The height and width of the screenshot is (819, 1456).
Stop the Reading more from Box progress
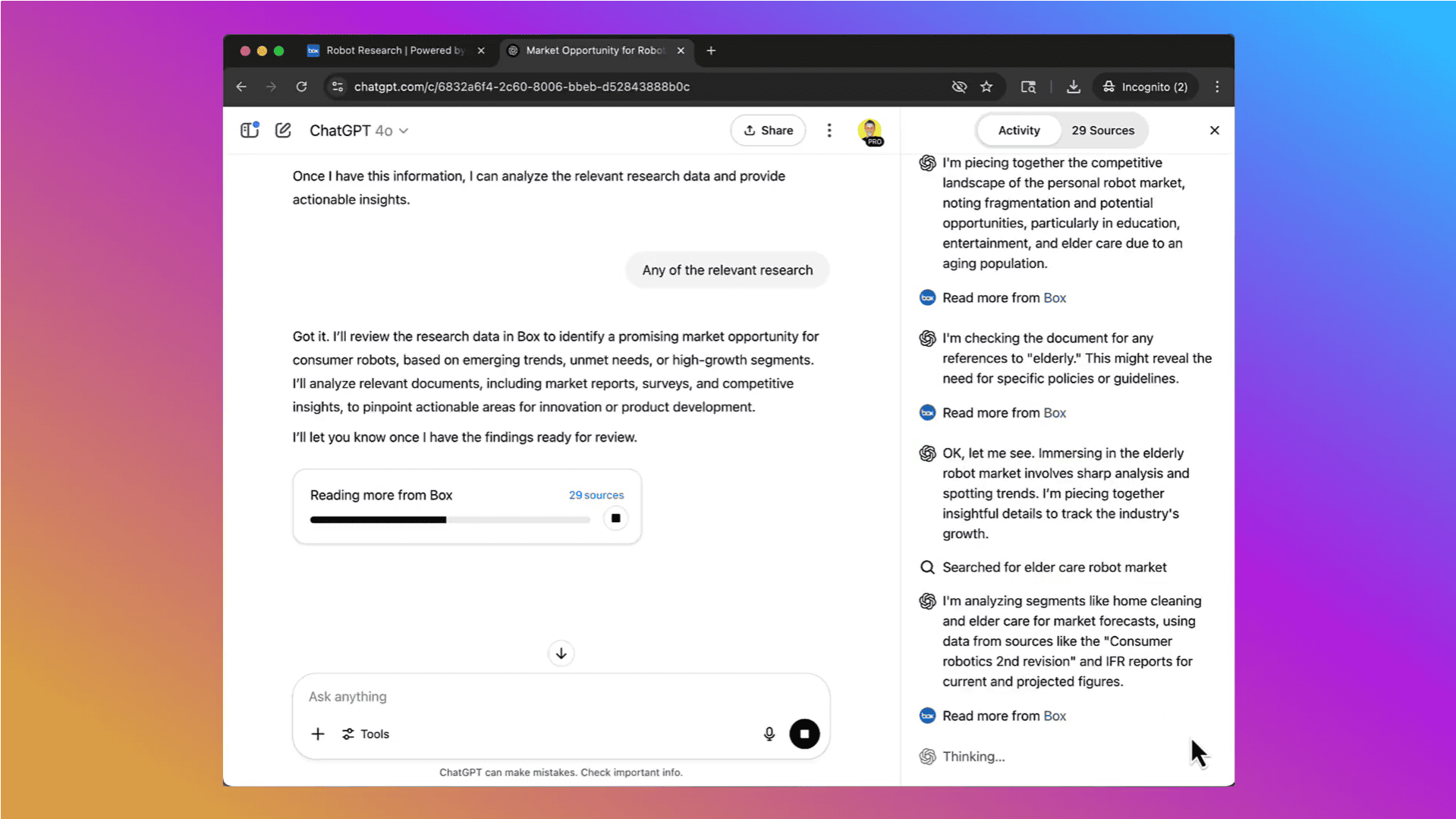coord(615,518)
